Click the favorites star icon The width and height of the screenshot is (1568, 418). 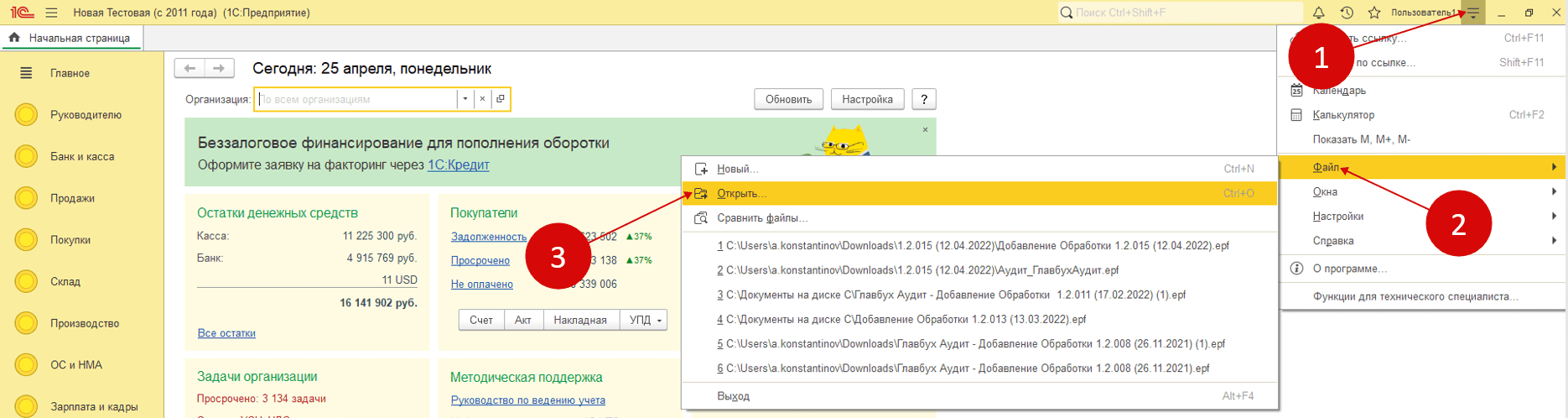pyautogui.click(x=1374, y=13)
